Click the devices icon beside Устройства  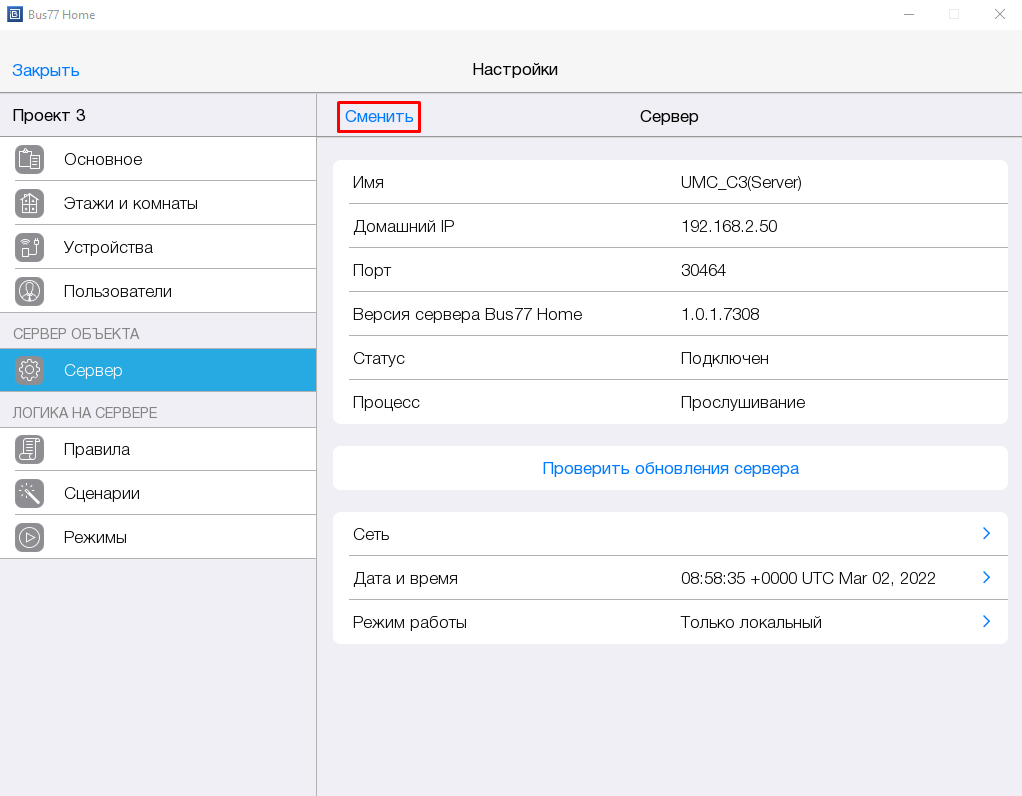(x=29, y=247)
